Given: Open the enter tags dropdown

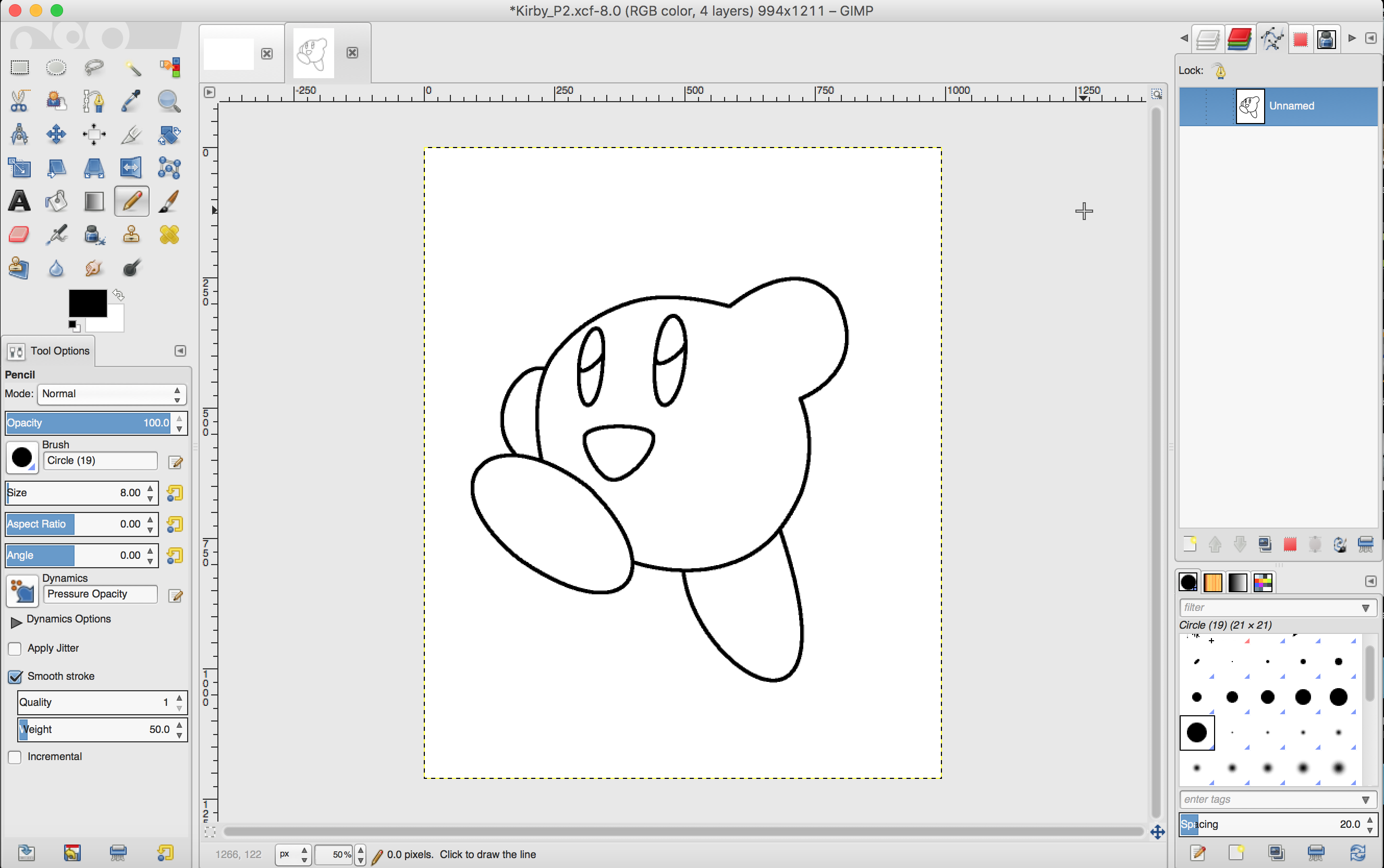Looking at the screenshot, I should (x=1366, y=800).
